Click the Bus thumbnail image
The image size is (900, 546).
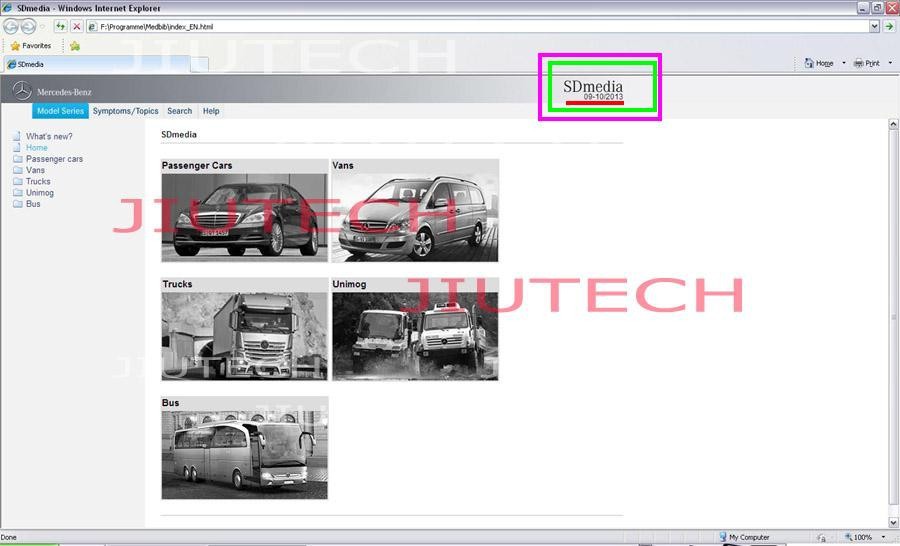tap(245, 455)
